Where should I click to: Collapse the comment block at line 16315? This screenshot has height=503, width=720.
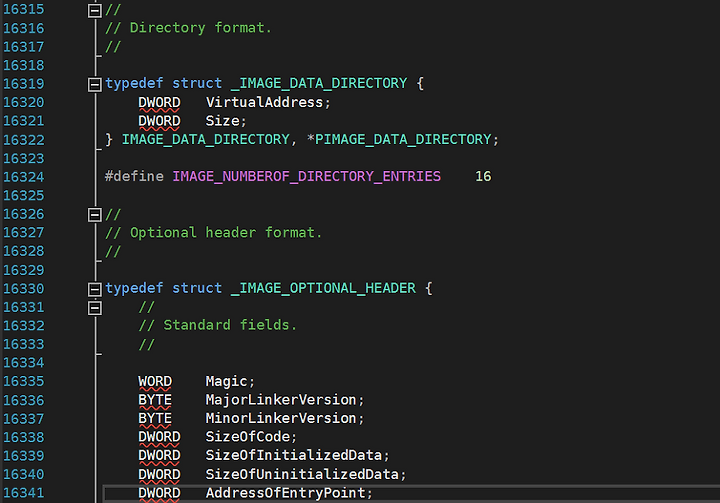coord(95,10)
